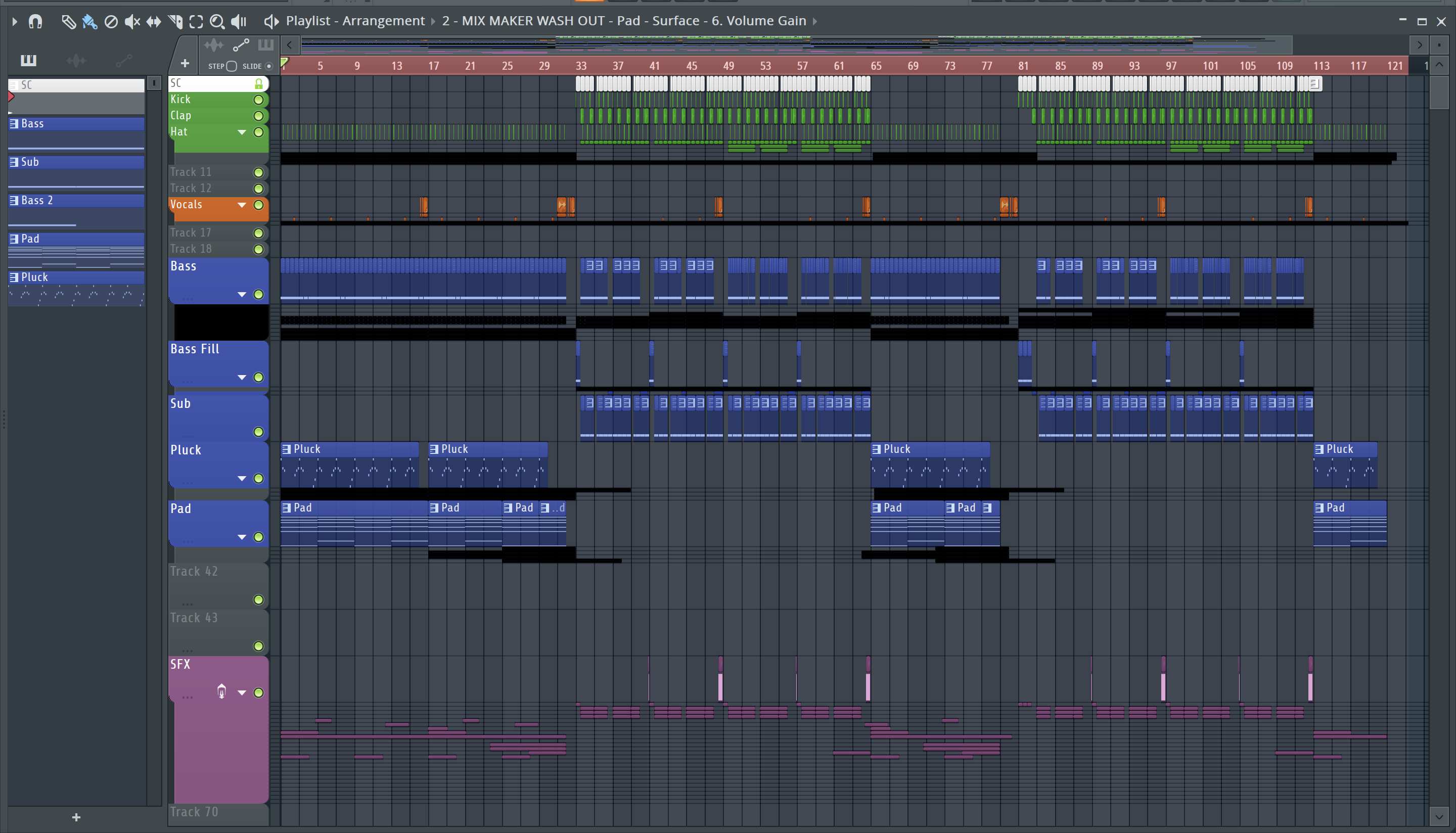Open Playlist - Arrangement breadcrumb menu
This screenshot has width=1456, height=833.
(x=355, y=21)
